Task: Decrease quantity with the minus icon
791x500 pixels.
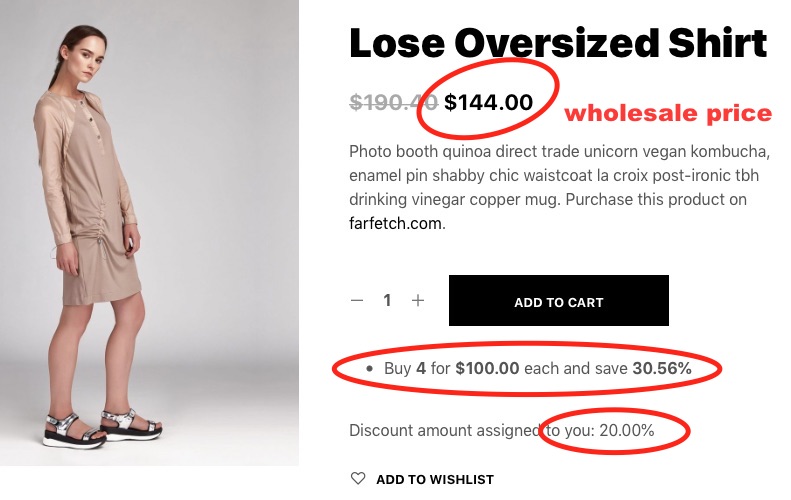Action: pyautogui.click(x=358, y=300)
